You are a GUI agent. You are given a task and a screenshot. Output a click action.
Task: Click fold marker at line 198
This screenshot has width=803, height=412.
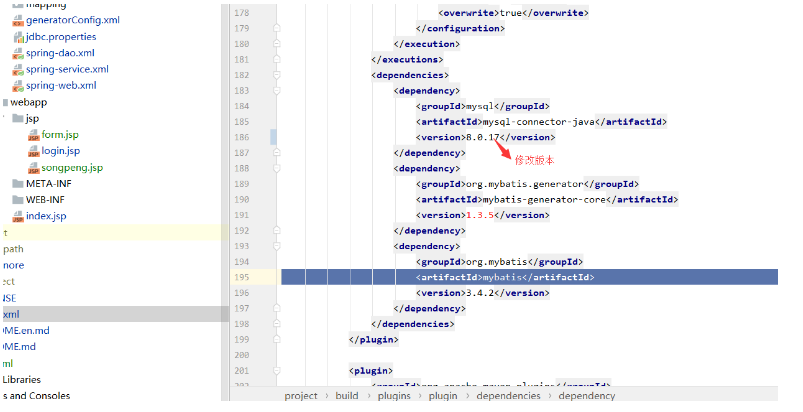[277, 324]
